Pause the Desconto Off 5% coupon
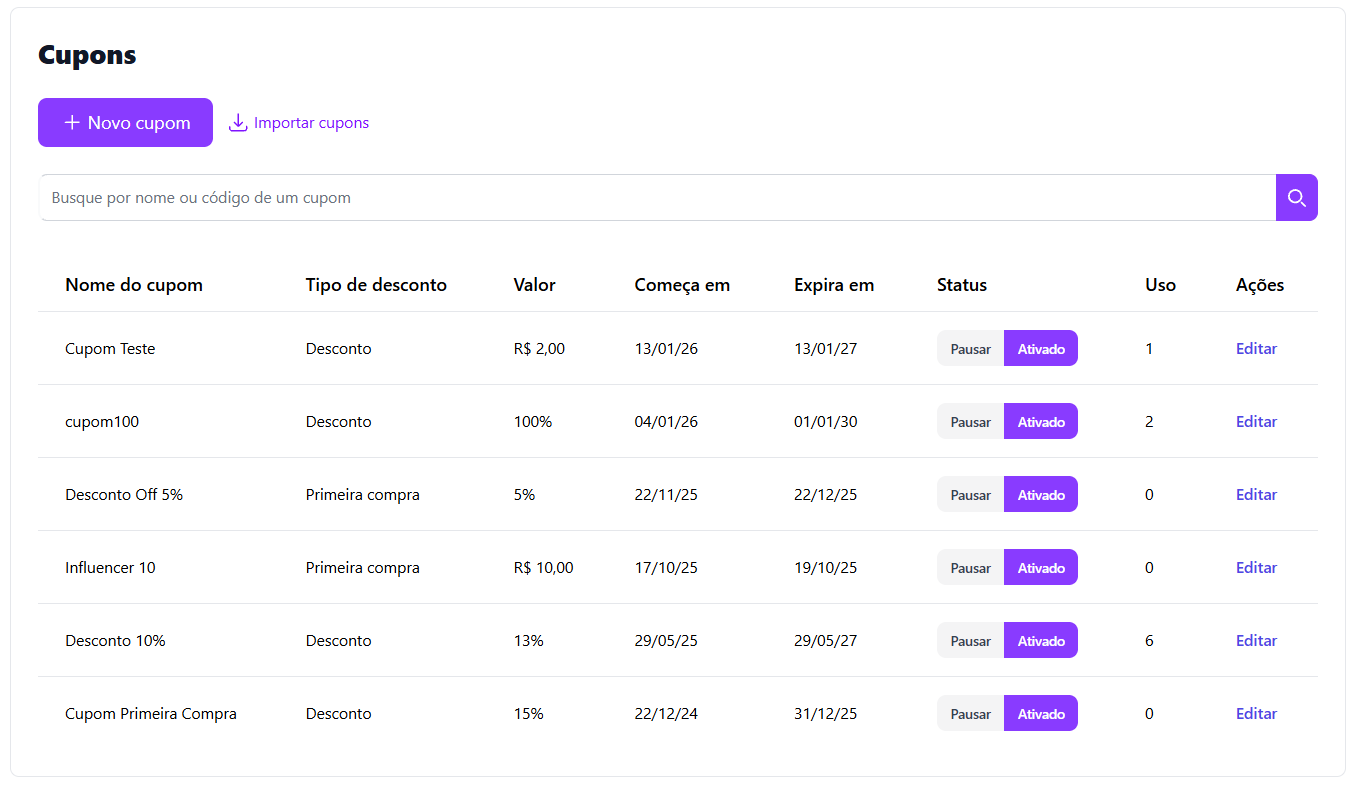This screenshot has width=1363, height=791. [970, 495]
